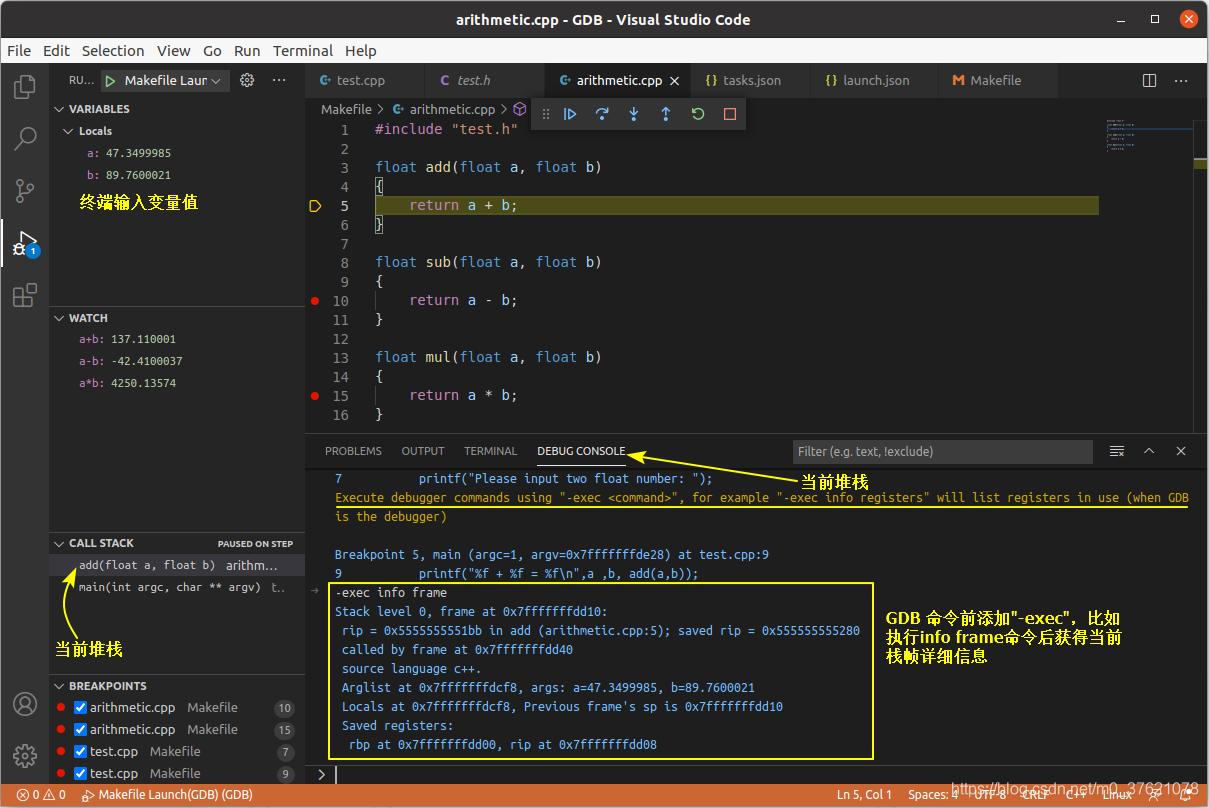Open the File menu
The image size is (1209, 808).
pos(19,51)
